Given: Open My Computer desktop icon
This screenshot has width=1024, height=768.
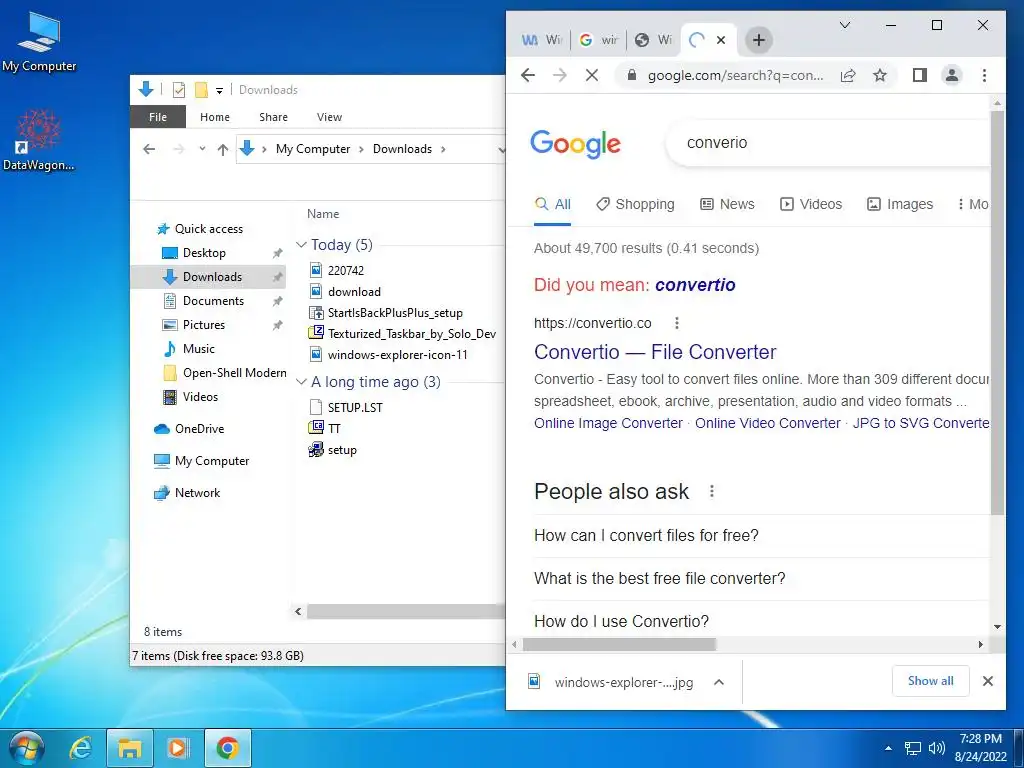Looking at the screenshot, I should click(39, 42).
